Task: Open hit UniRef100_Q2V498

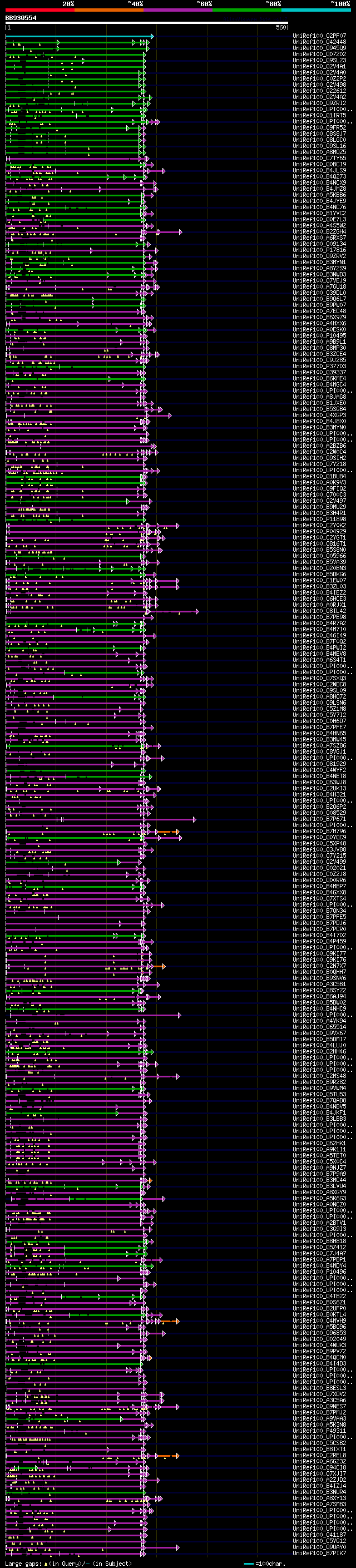Action: tap(319, 85)
